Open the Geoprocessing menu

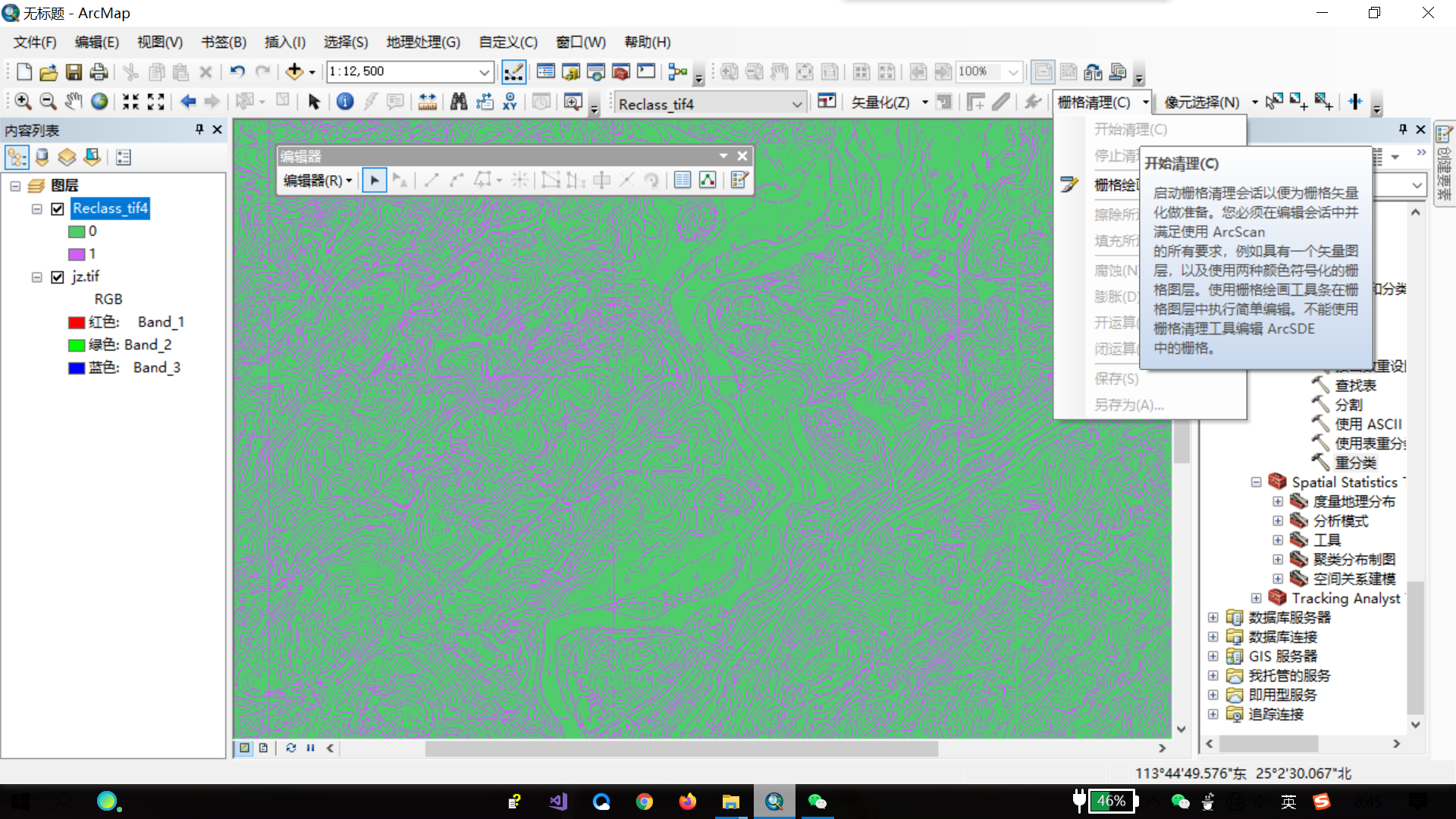click(x=423, y=42)
